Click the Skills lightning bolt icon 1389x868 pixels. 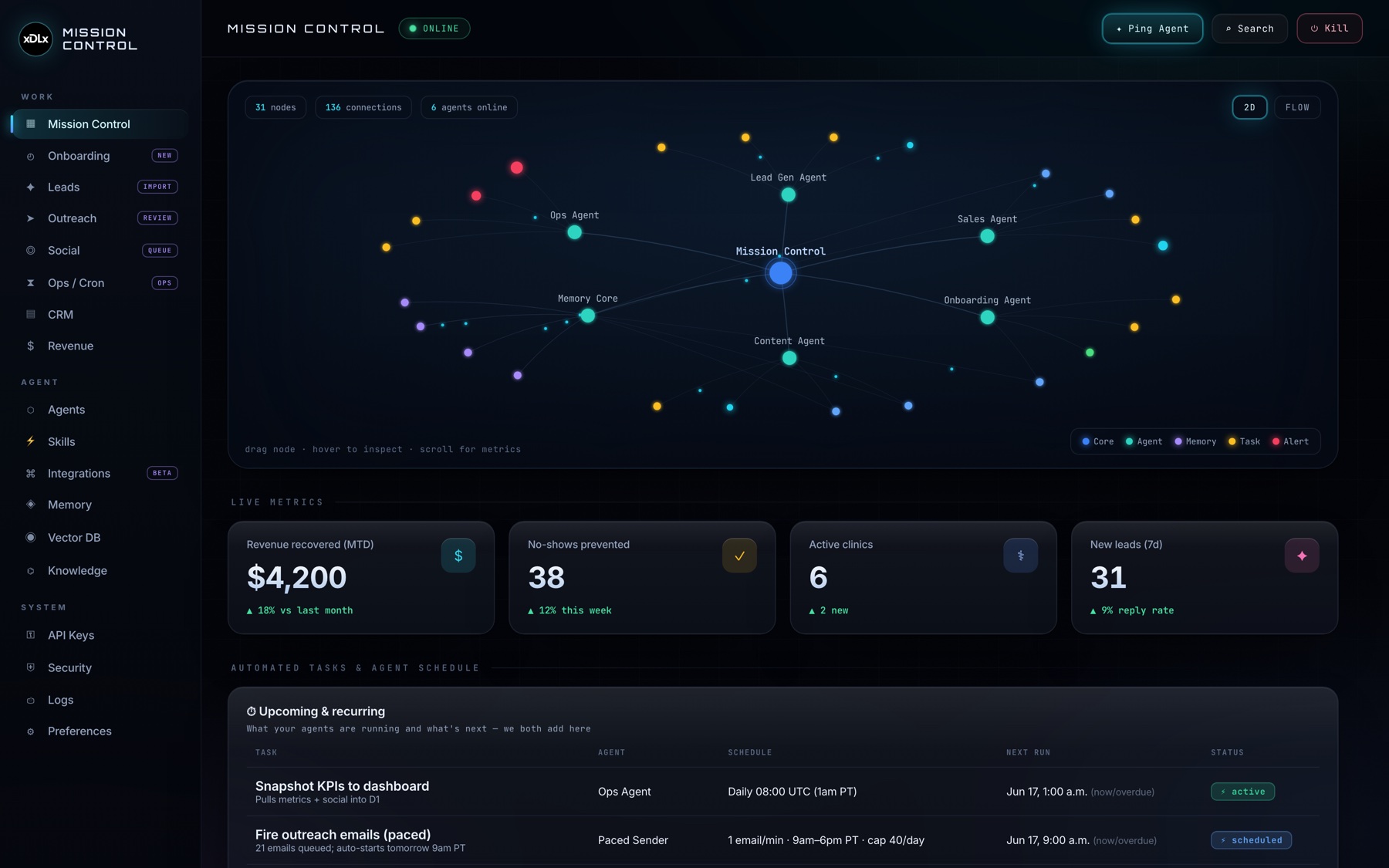[31, 441]
